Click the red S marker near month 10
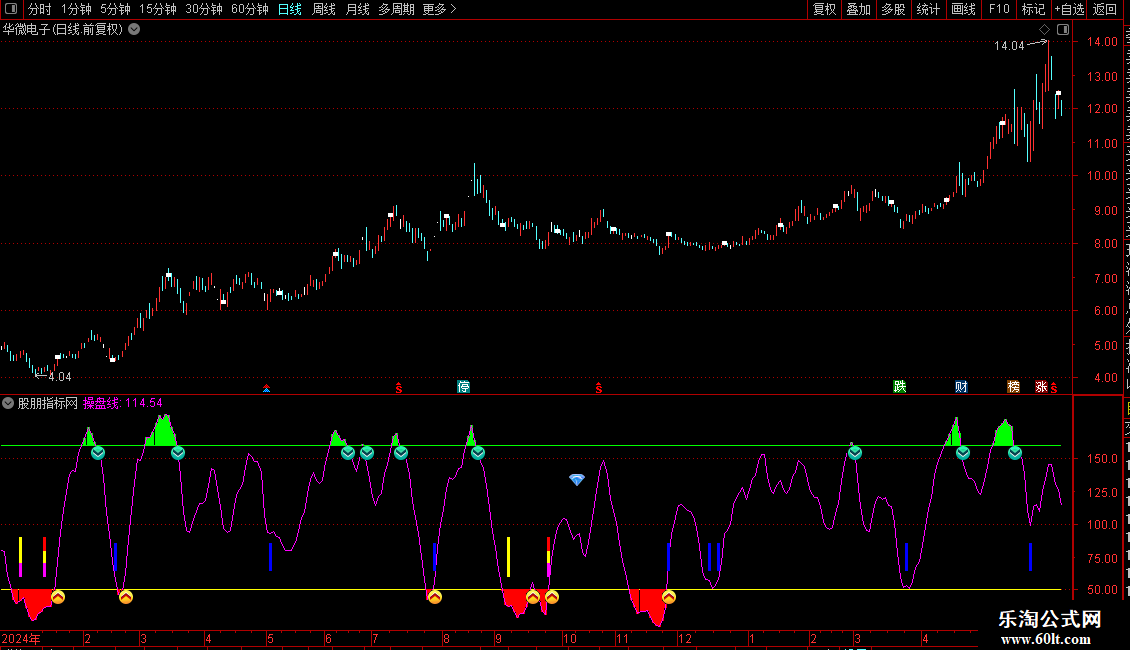This screenshot has width=1130, height=650. 599,388
